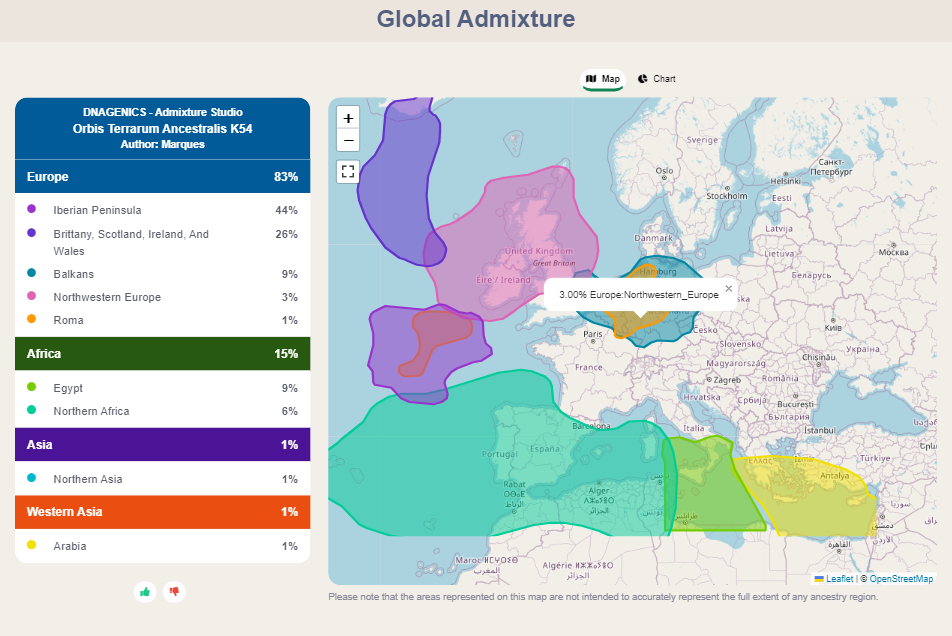Select Brittany, Scotland, Ireland, And Wales
952x636 pixels.
(131, 243)
